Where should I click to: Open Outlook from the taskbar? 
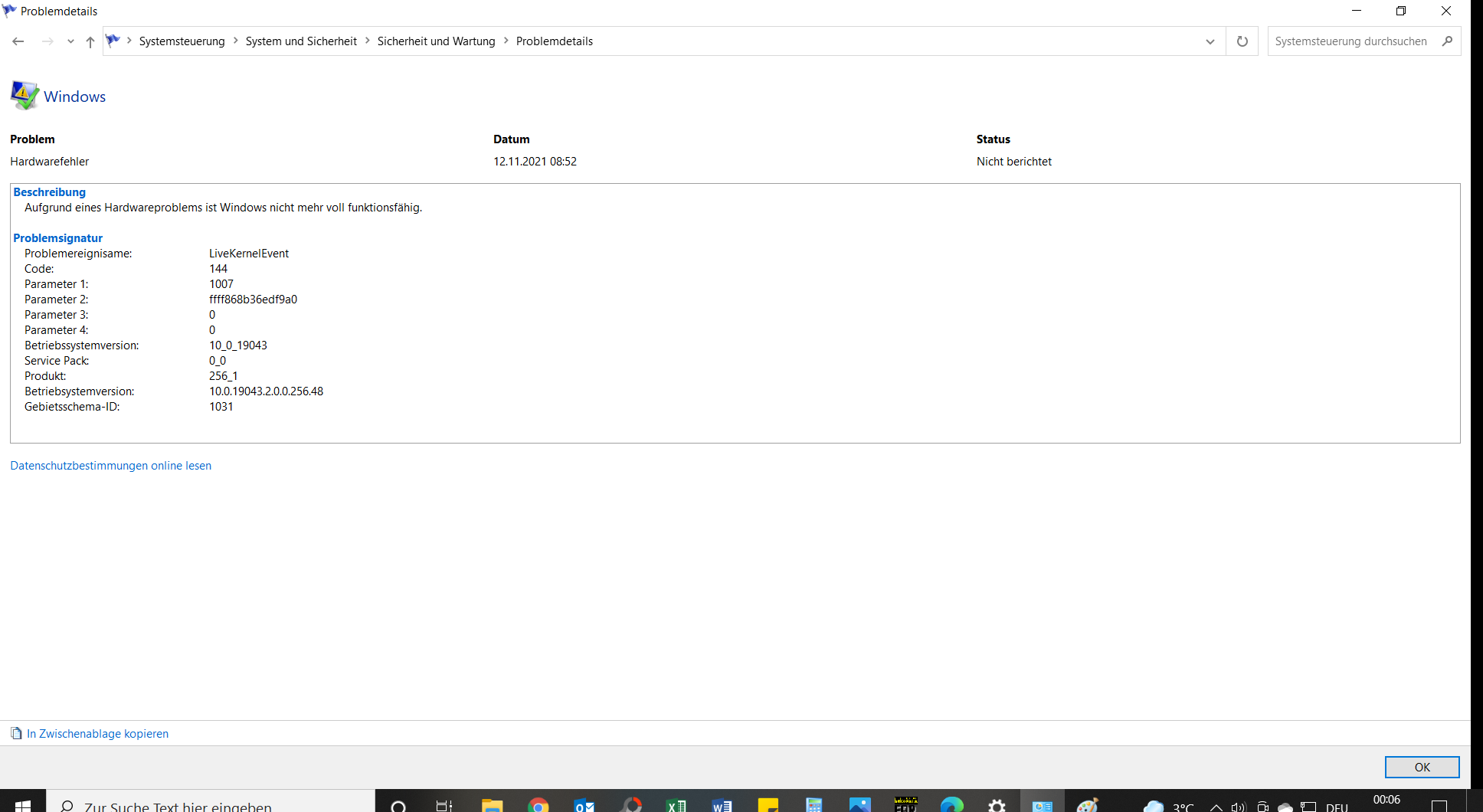(584, 804)
